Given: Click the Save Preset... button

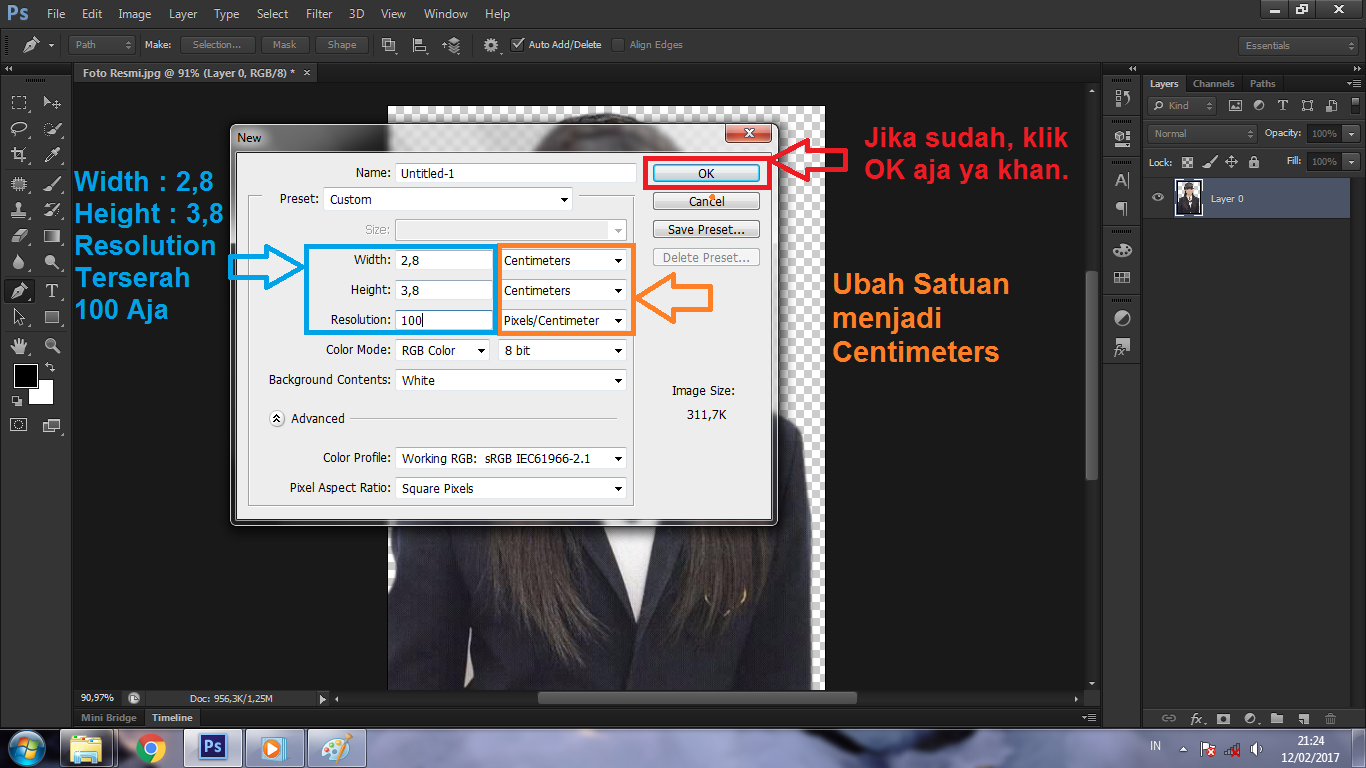Looking at the screenshot, I should (x=706, y=229).
